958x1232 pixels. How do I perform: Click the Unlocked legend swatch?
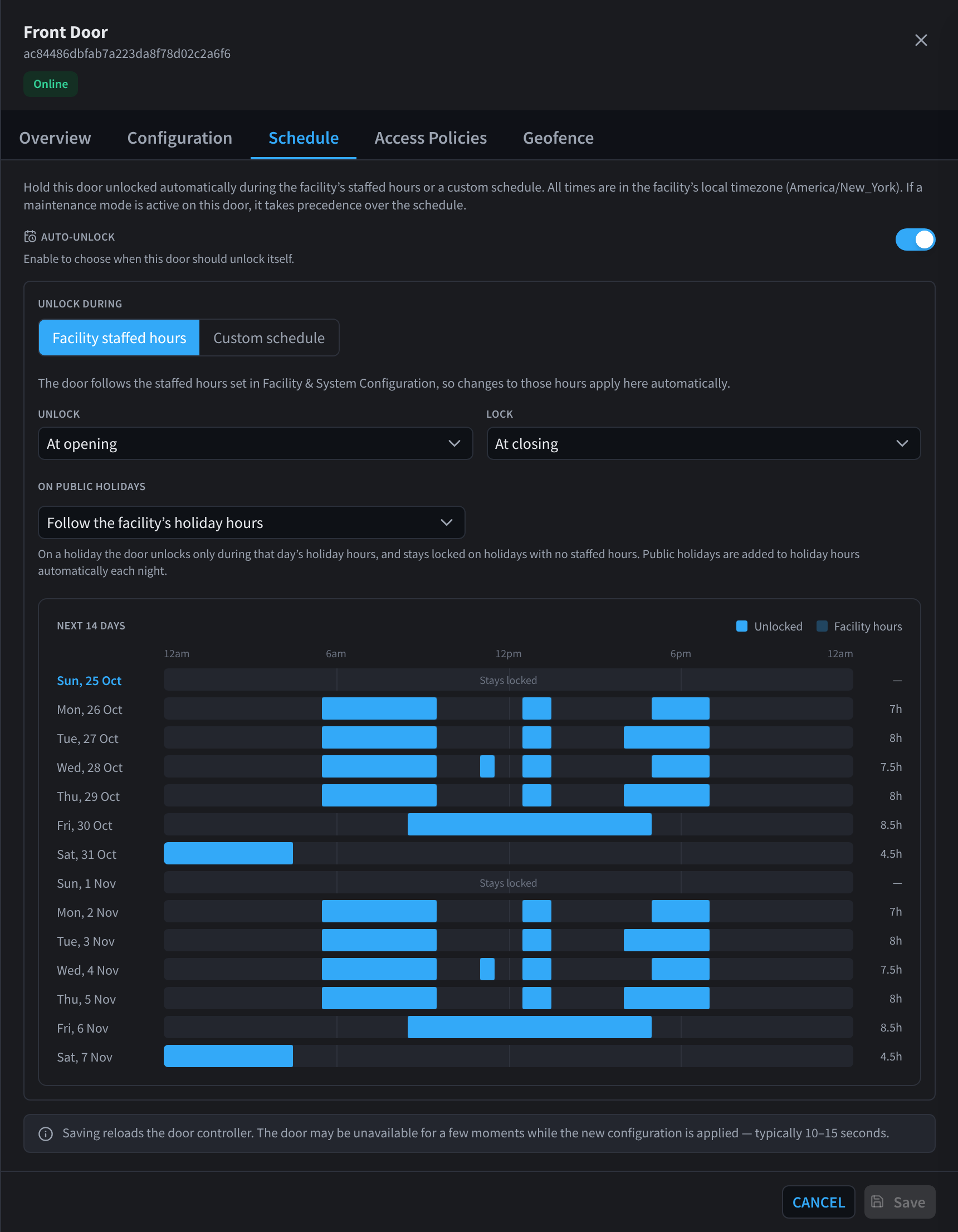742,626
